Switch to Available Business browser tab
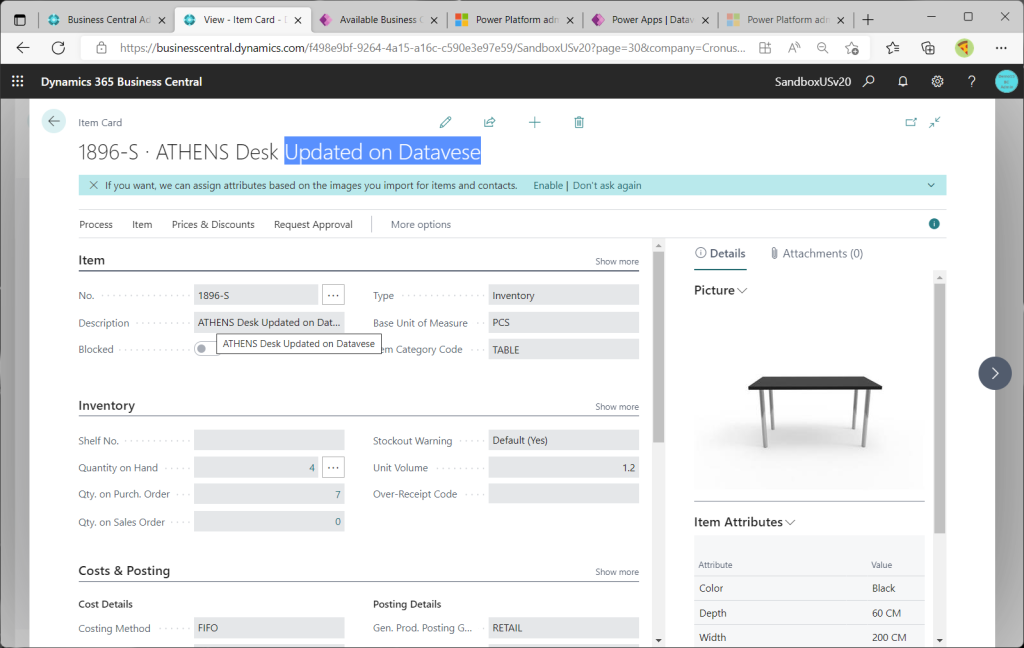 (380, 20)
